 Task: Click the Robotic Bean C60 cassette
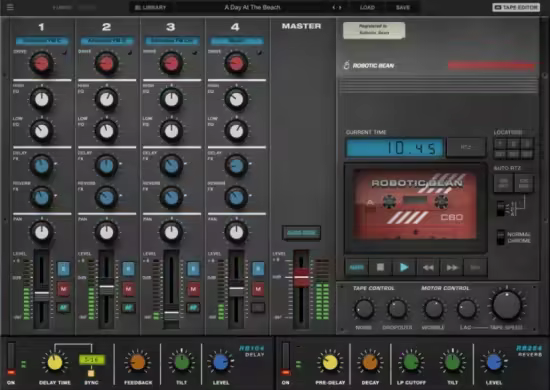[415, 205]
